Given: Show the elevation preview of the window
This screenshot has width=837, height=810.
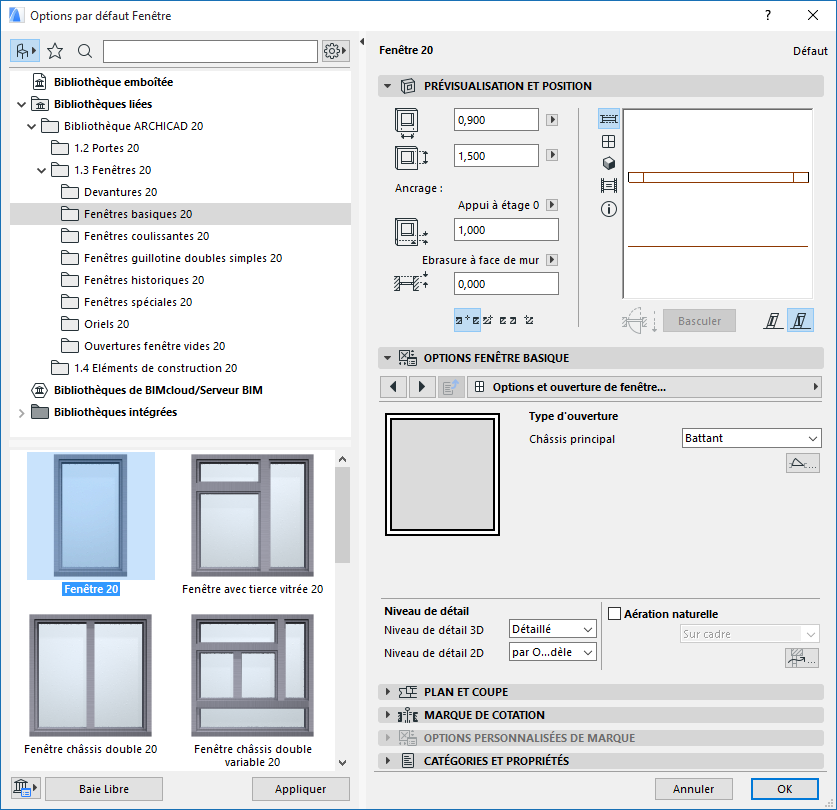Looking at the screenshot, I should [x=608, y=141].
